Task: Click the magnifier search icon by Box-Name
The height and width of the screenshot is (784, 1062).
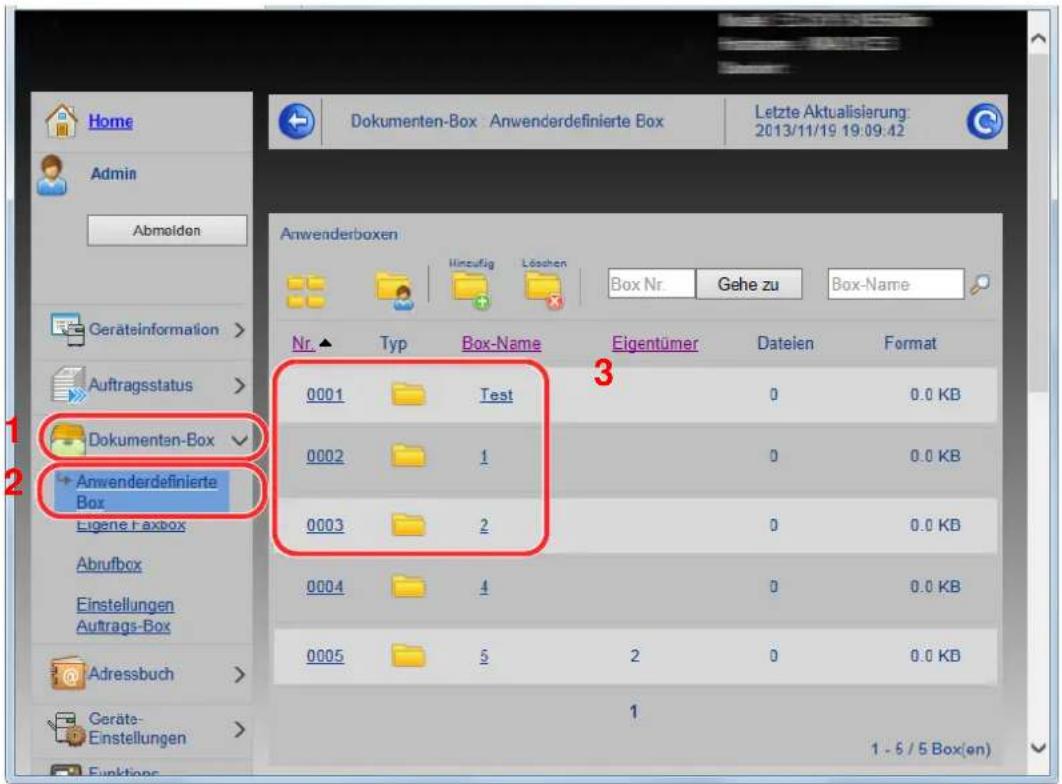Action: pyautogui.click(x=980, y=284)
